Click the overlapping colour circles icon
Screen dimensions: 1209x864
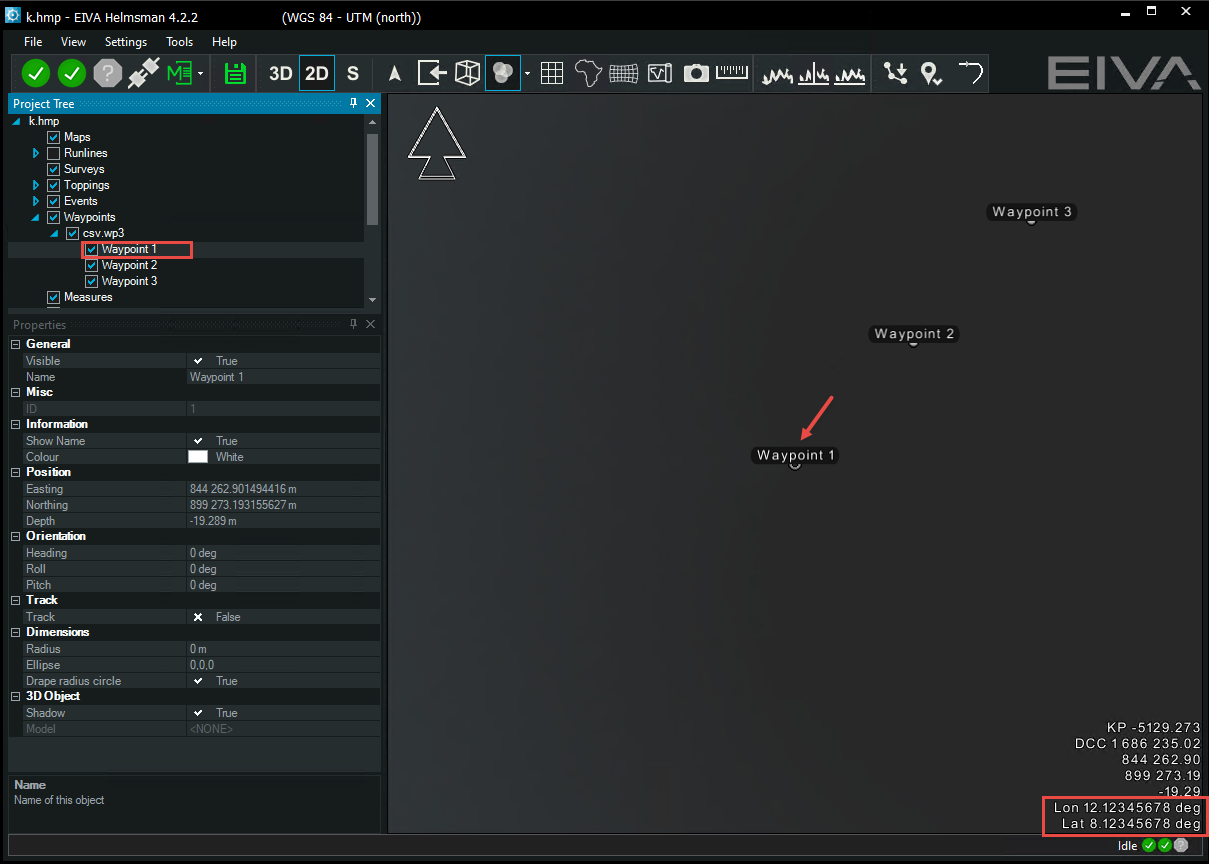coord(503,73)
